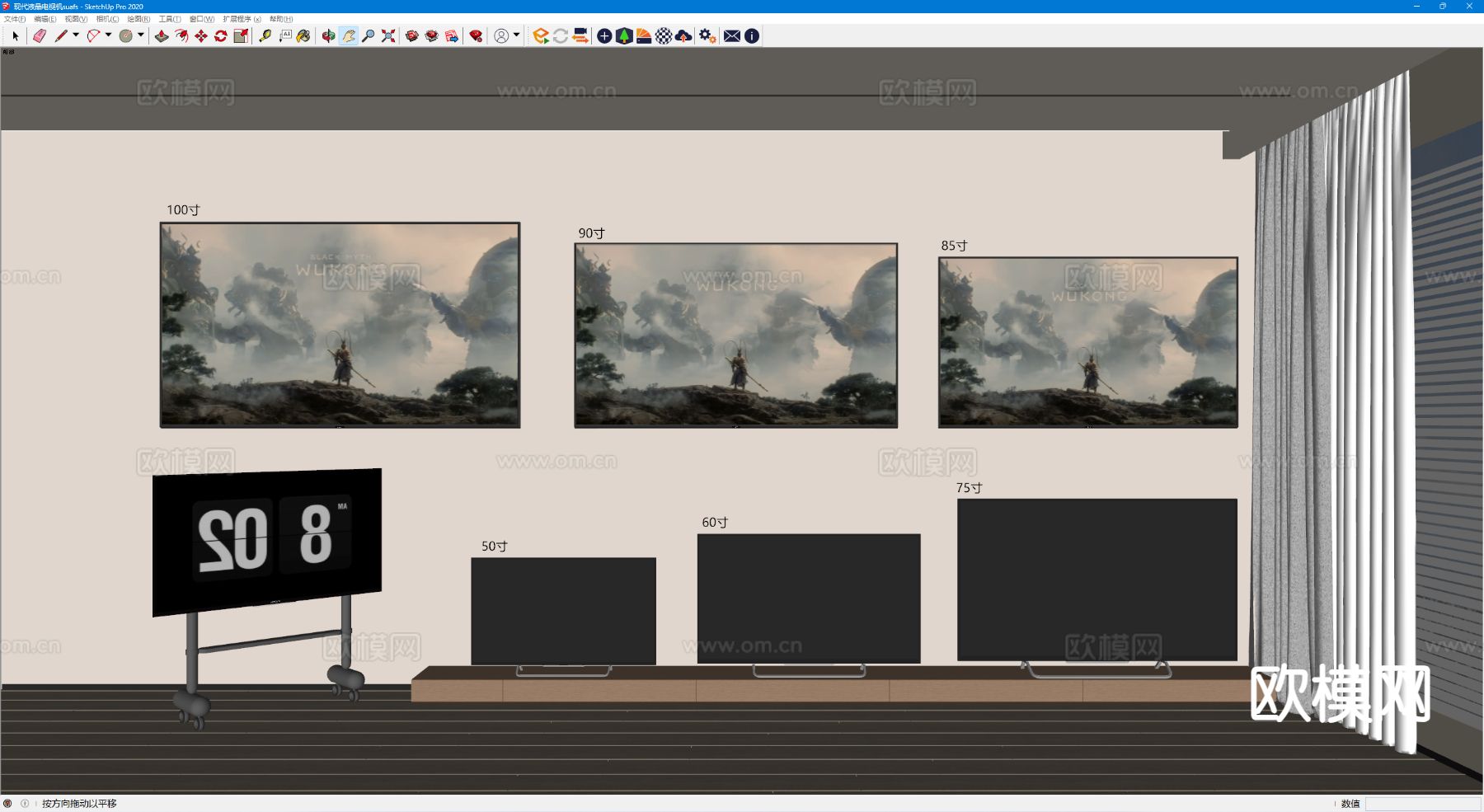Select the Rotate tool
1484x812 pixels.
(221, 35)
